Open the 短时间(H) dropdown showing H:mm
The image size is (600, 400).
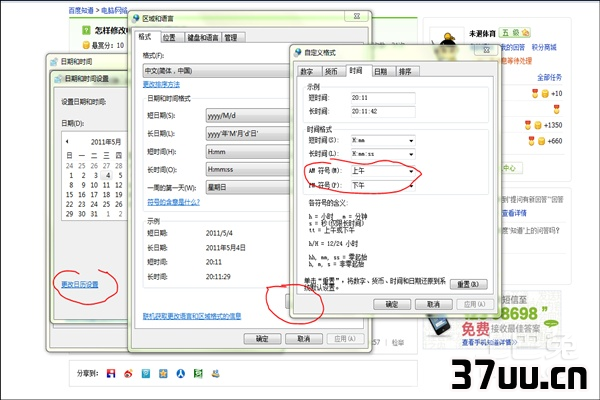click(x=248, y=152)
